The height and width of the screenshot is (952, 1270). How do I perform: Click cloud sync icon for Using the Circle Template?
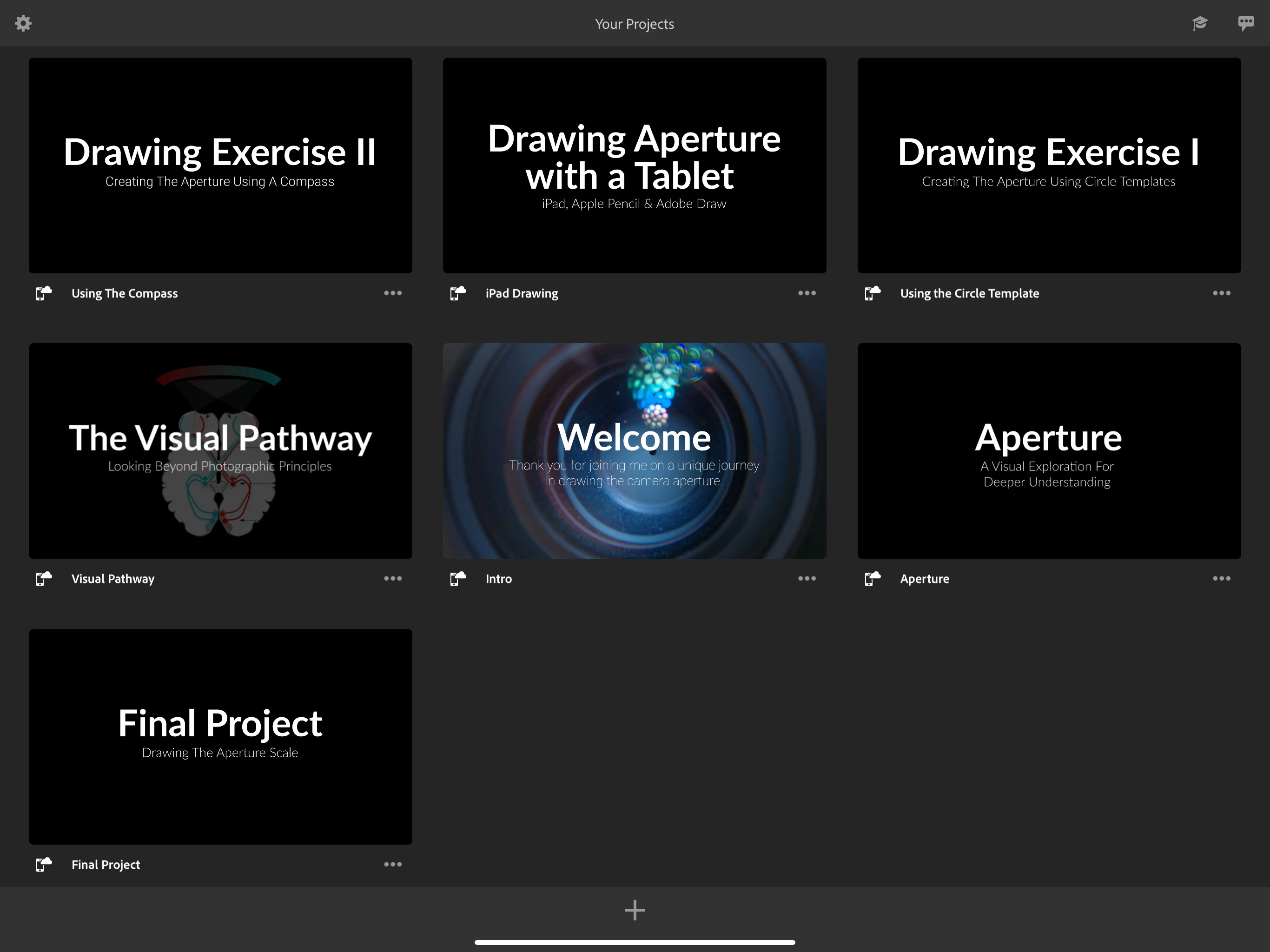[873, 293]
